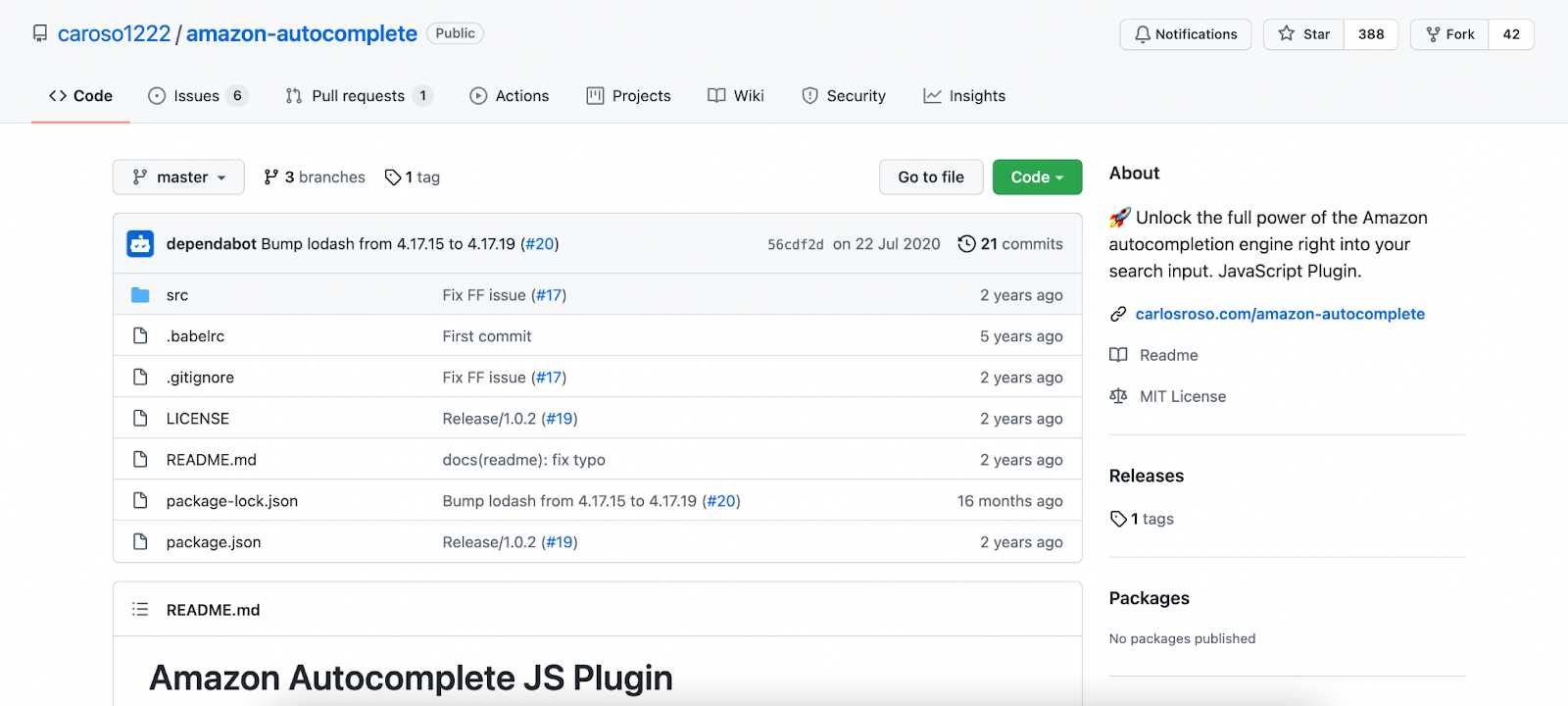The width and height of the screenshot is (1568, 706).
Task: Open the Projects tab
Action: 628,96
